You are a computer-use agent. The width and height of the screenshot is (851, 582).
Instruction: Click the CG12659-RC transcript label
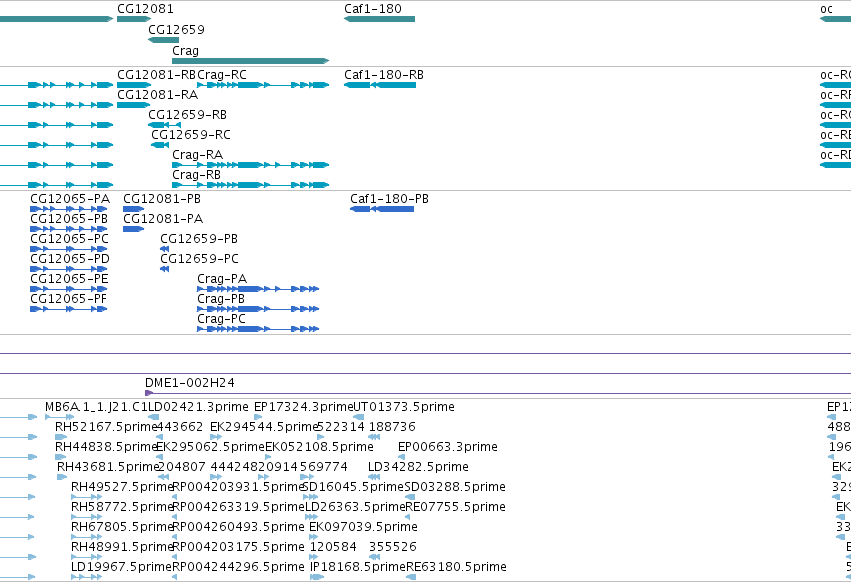click(190, 135)
